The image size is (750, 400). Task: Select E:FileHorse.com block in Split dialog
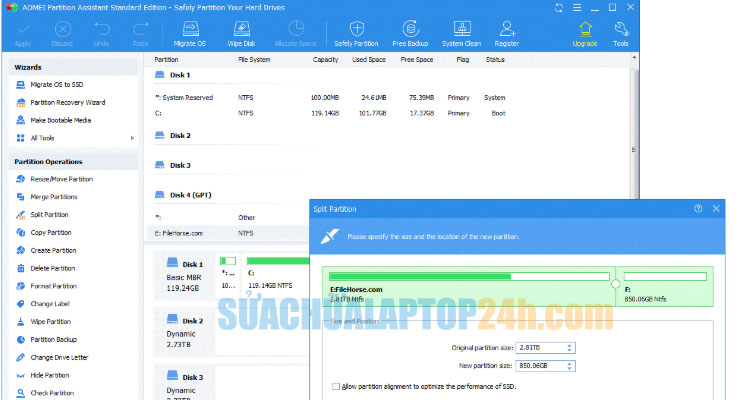(469, 287)
